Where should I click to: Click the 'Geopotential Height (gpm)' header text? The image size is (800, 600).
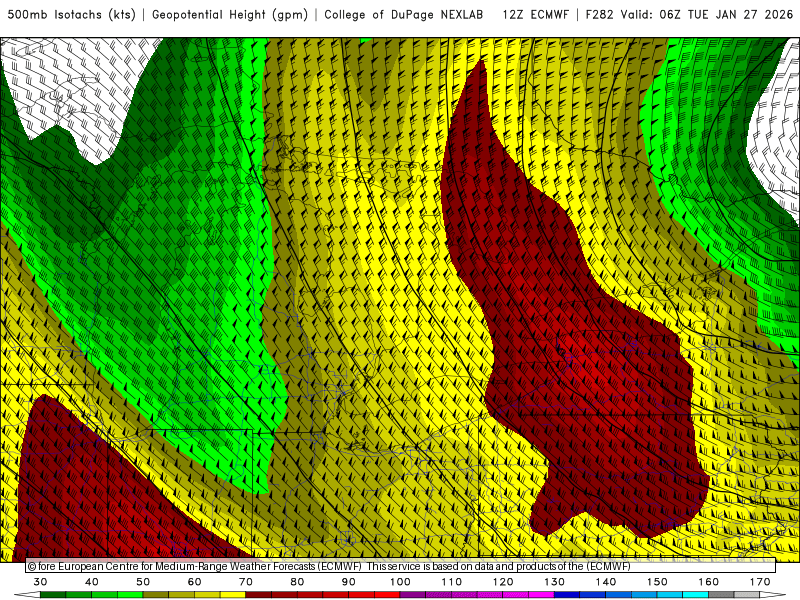point(230,15)
